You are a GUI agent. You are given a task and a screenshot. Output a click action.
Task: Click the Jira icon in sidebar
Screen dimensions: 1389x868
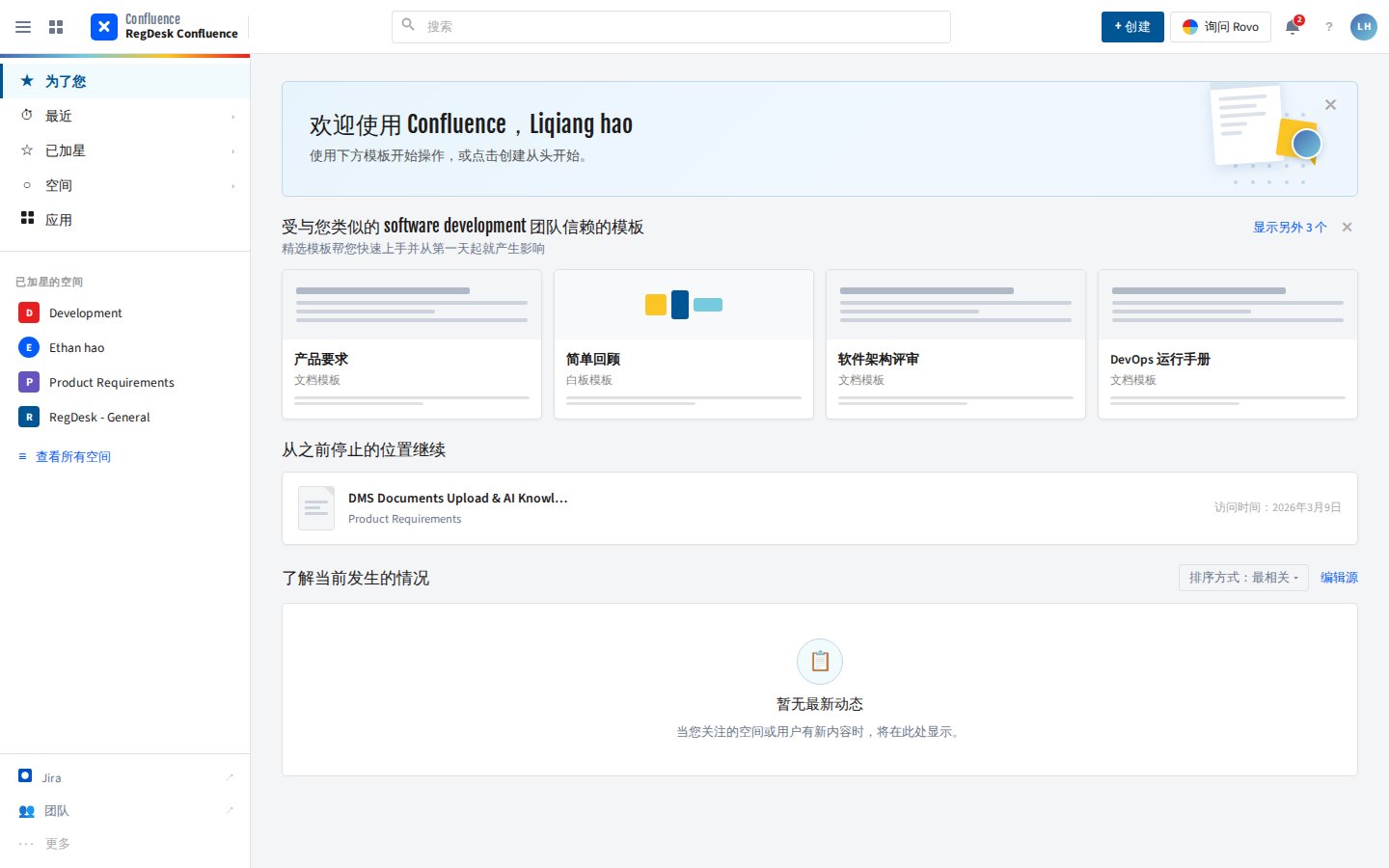pos(25,776)
